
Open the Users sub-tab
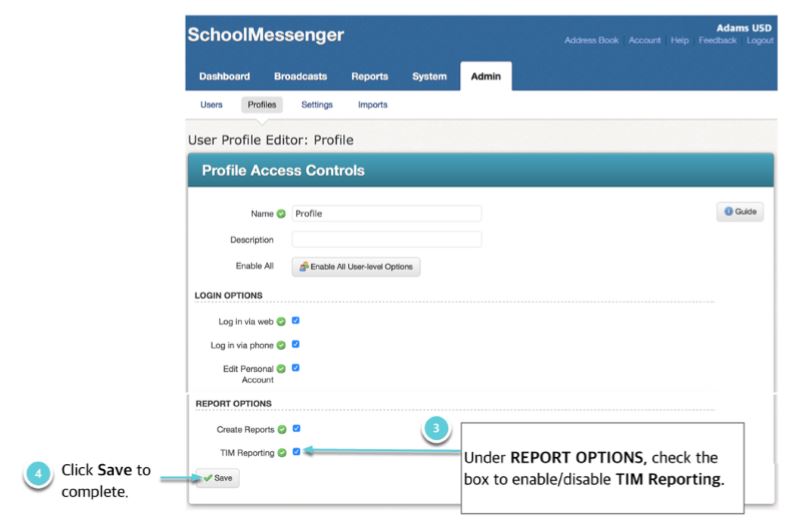[x=211, y=105]
